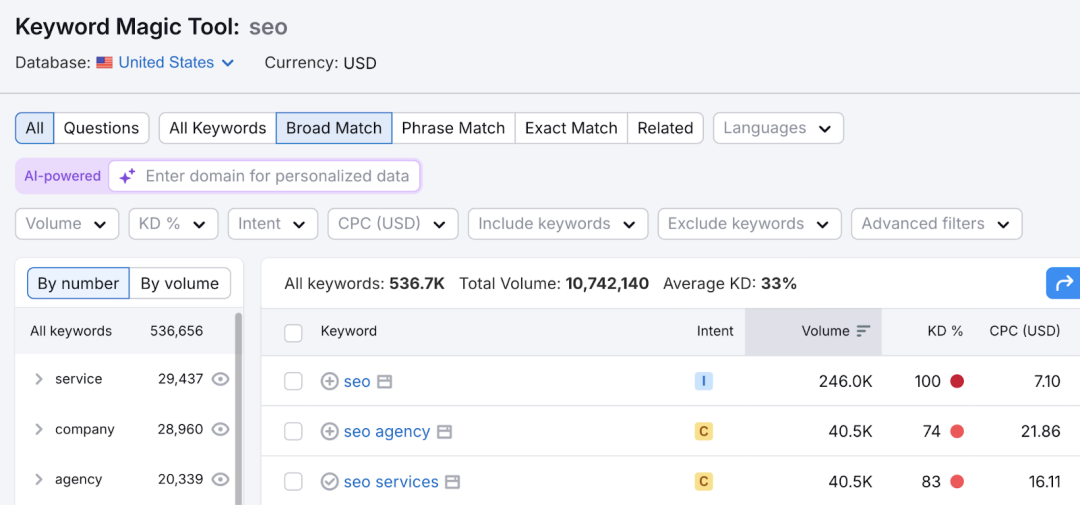The height and width of the screenshot is (505, 1080).
Task: Check the box for seo agency row
Action: tap(293, 431)
